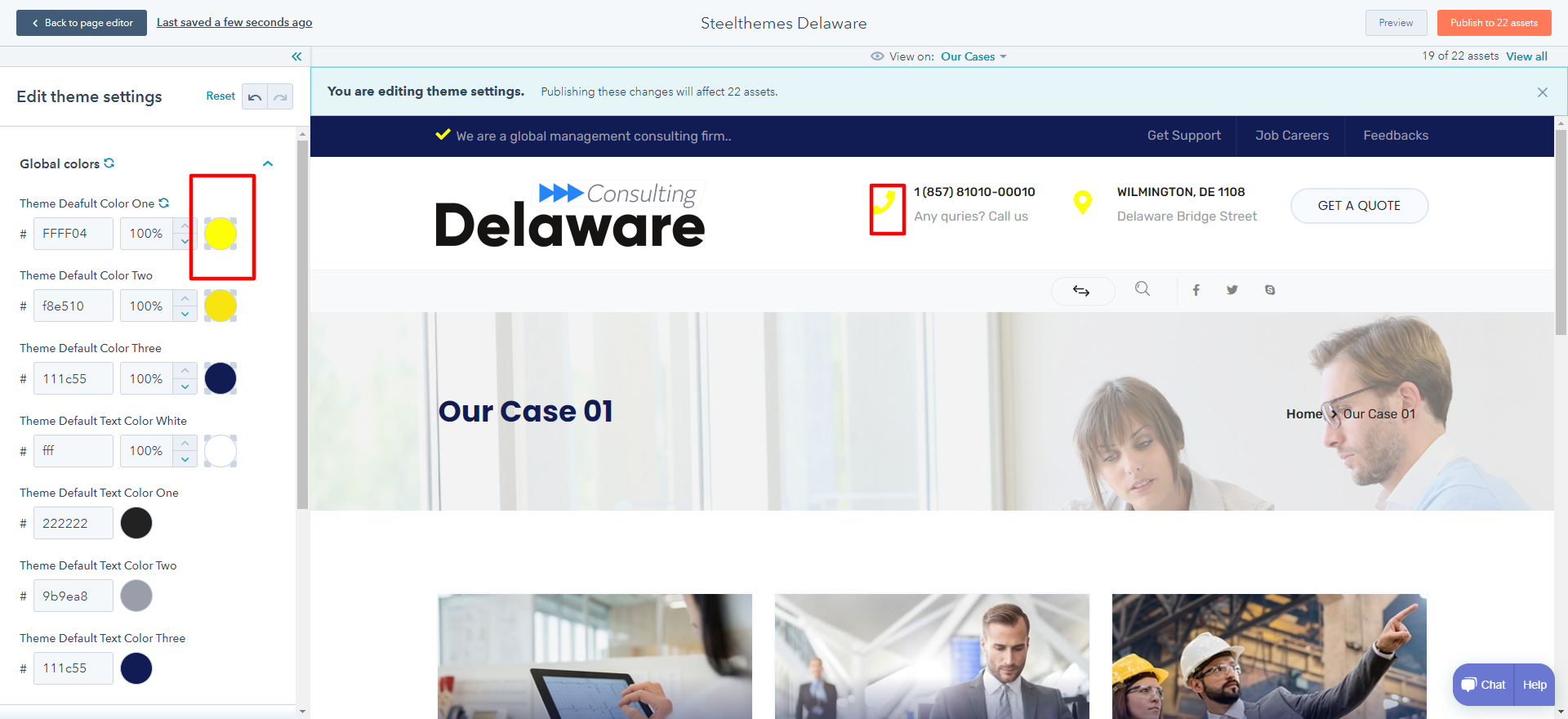The image size is (1568, 719).
Task: Click the yellow phone icon
Action: pos(884,203)
